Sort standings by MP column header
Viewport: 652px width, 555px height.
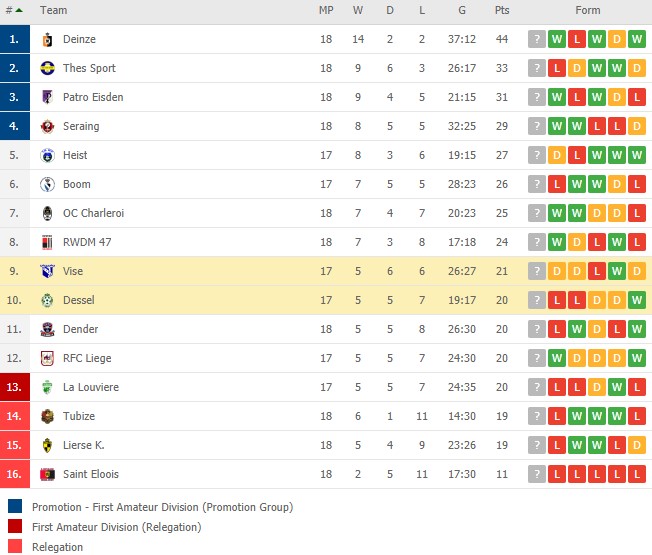click(x=326, y=10)
